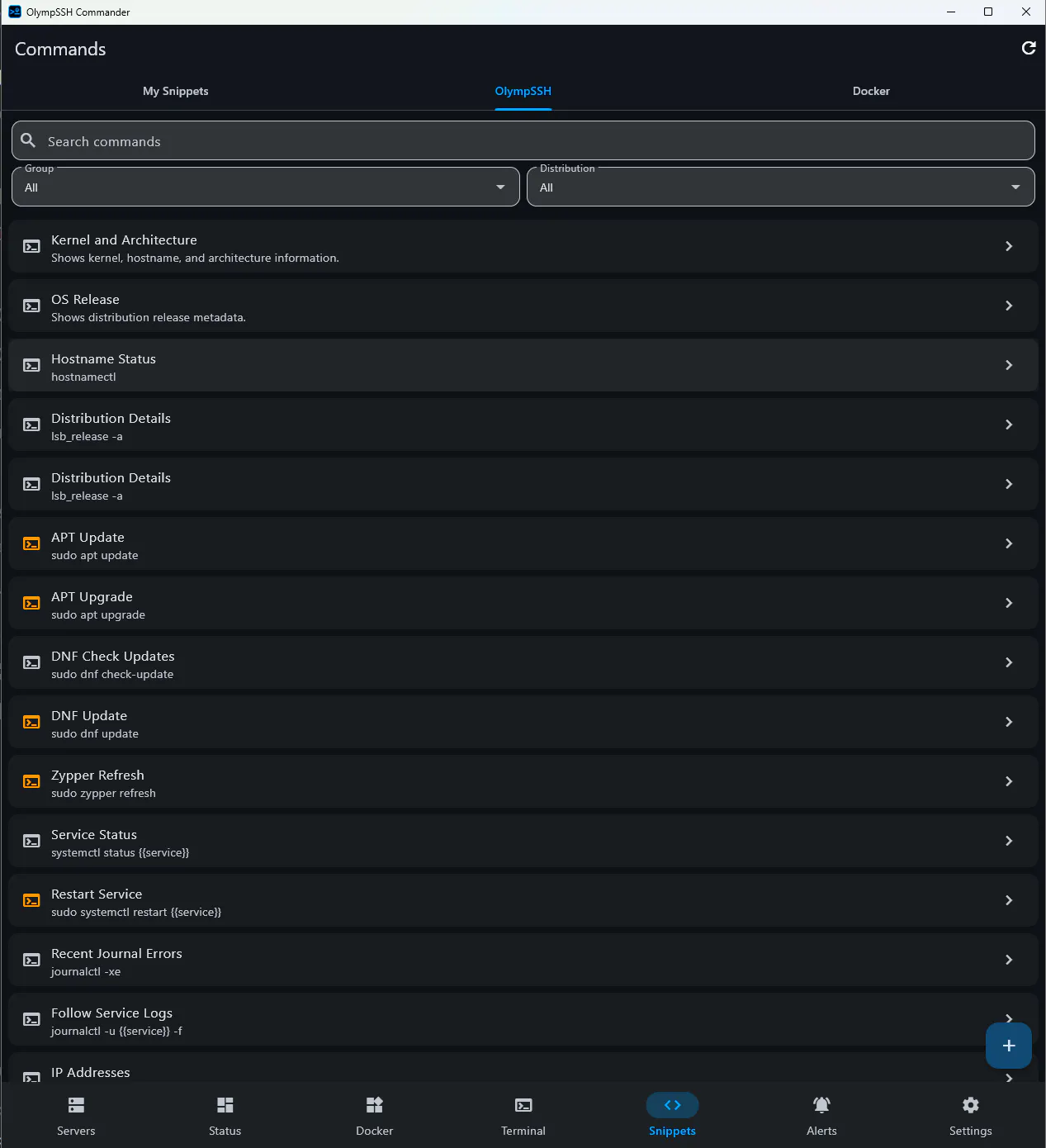Select 'sudo apt upgrade' command text
This screenshot has height=1148, width=1046.
point(98,615)
